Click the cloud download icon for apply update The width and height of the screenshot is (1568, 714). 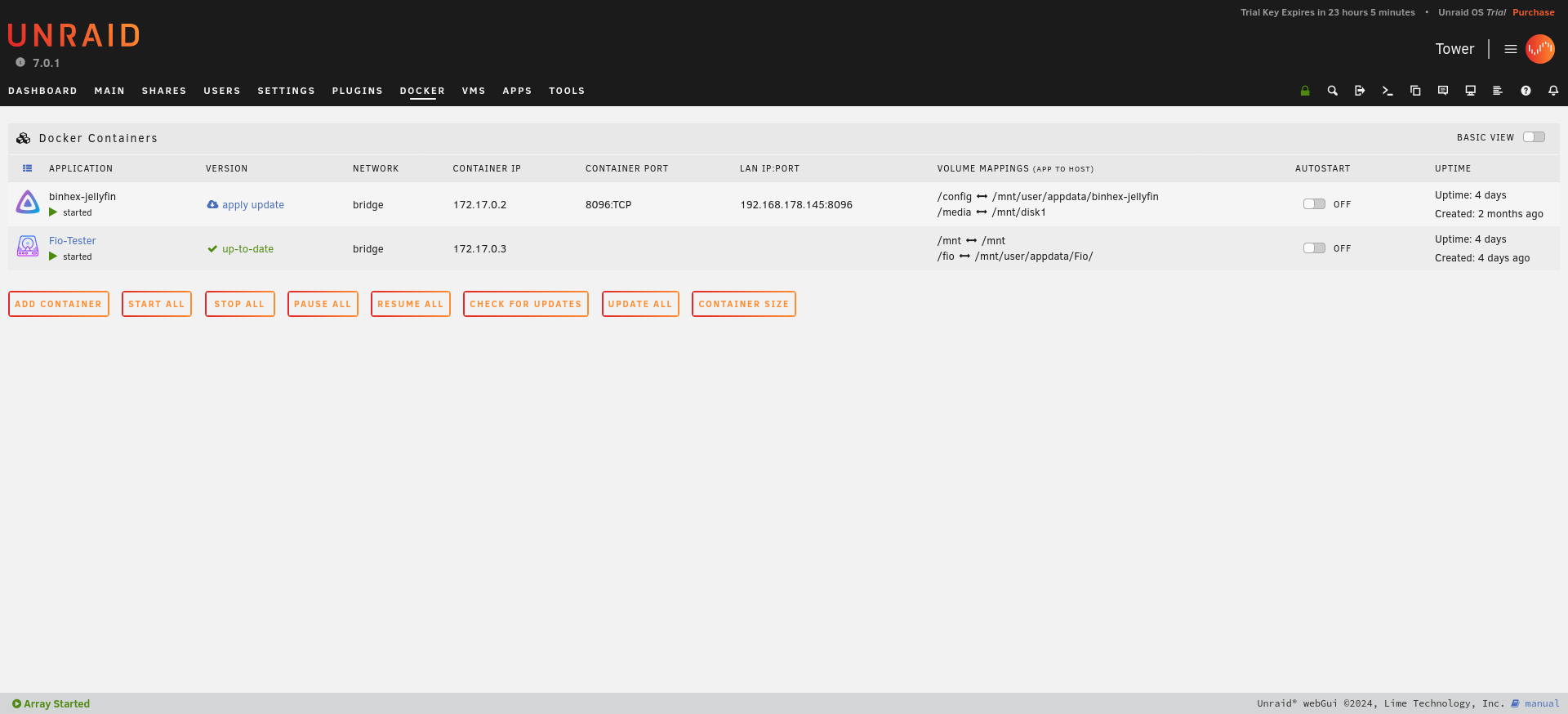(x=212, y=204)
